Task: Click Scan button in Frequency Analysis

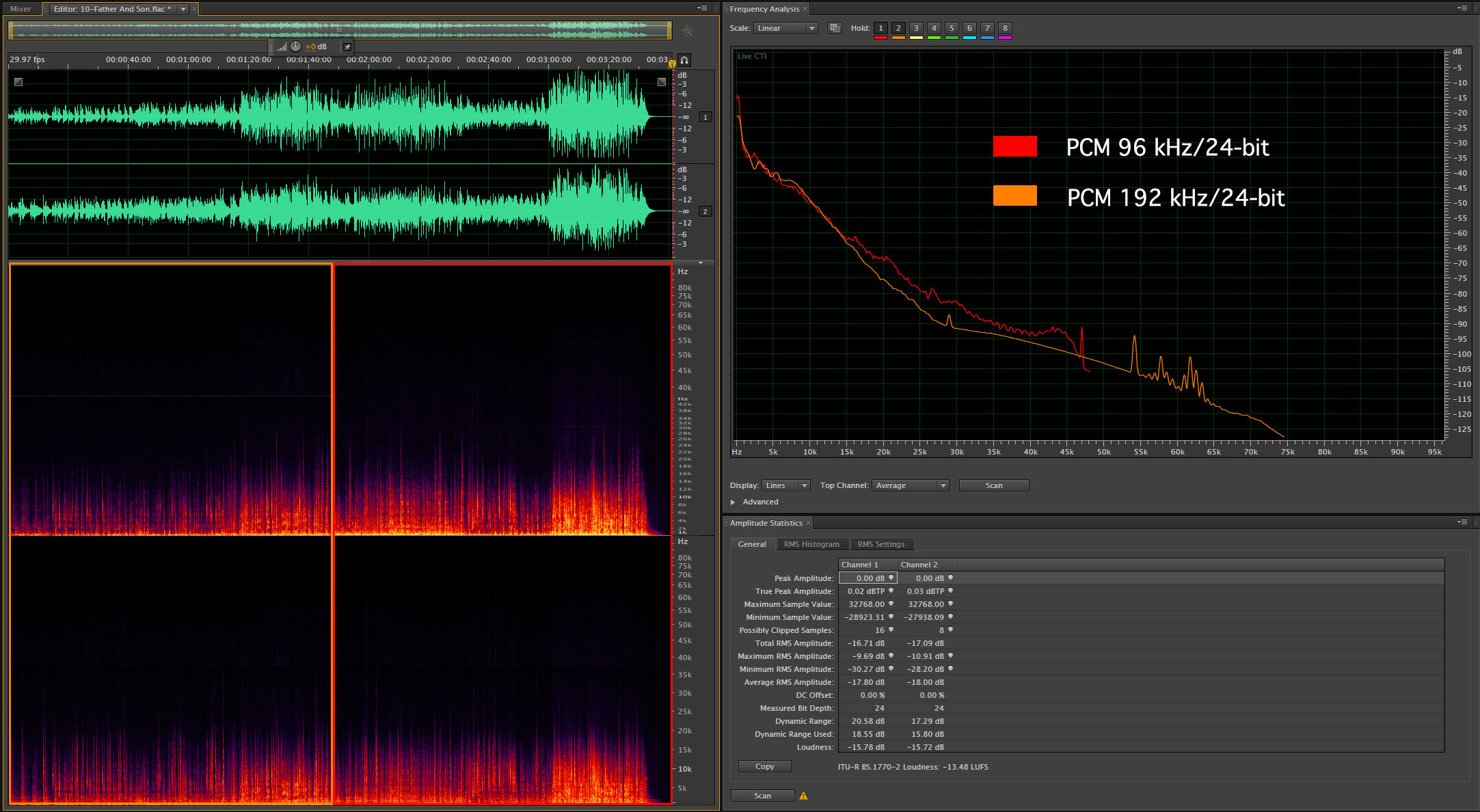Action: (994, 485)
